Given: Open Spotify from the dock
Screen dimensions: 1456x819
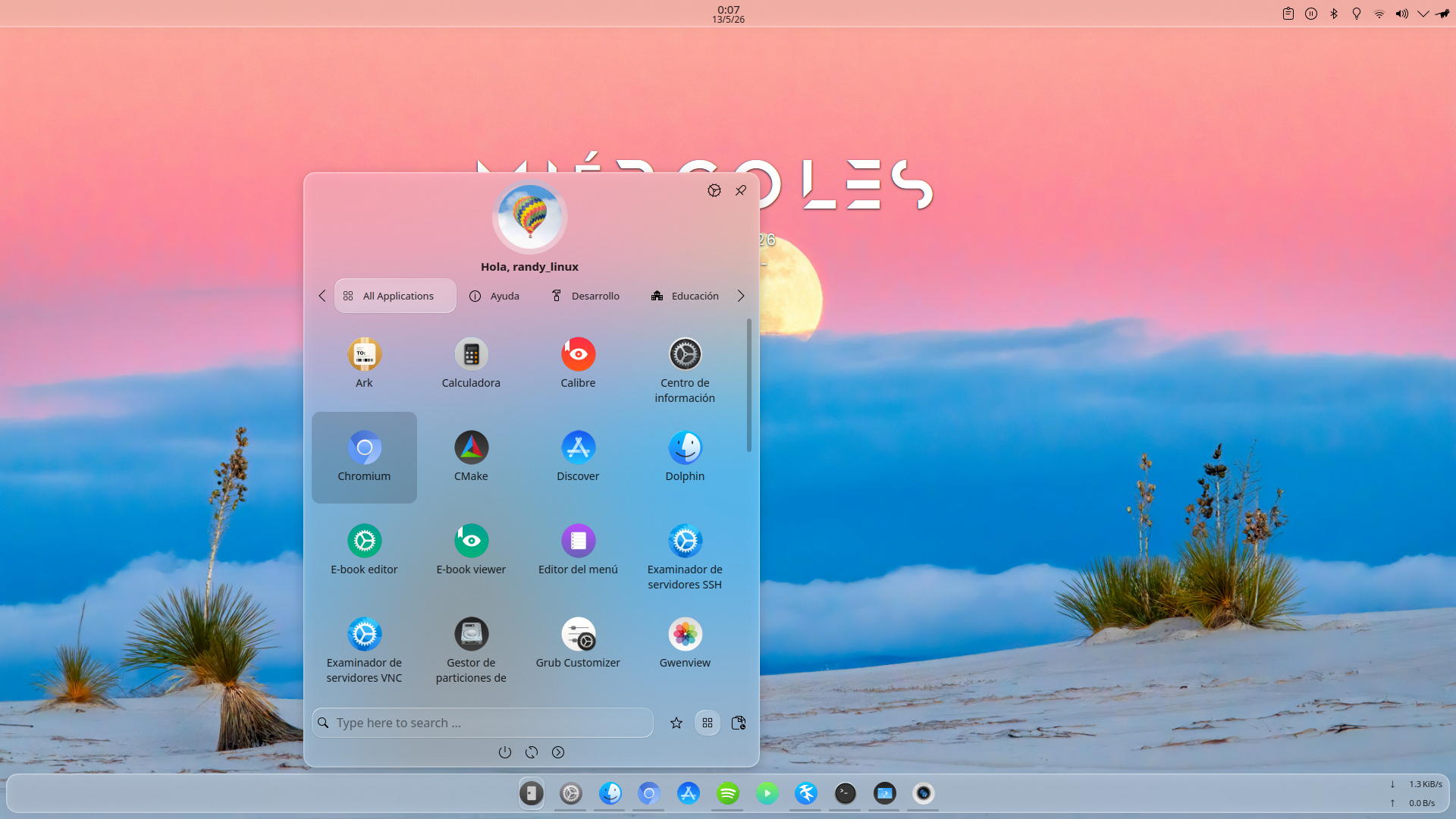Looking at the screenshot, I should pyautogui.click(x=728, y=793).
